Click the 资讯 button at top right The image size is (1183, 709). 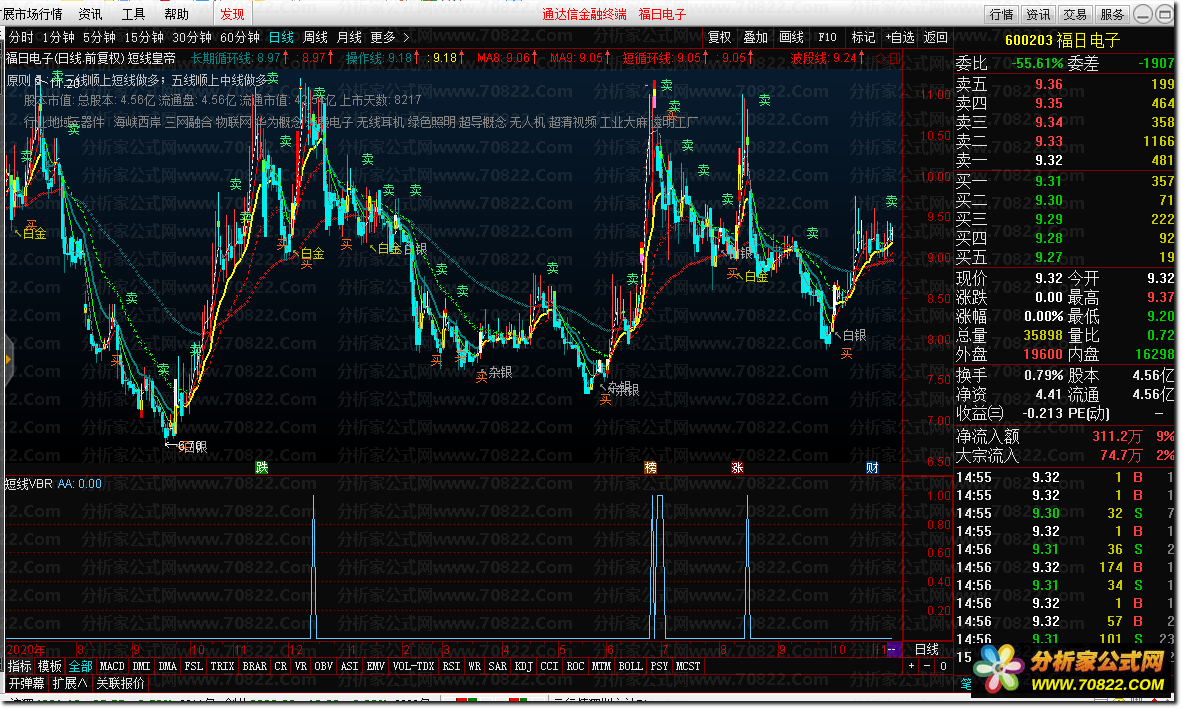1038,14
